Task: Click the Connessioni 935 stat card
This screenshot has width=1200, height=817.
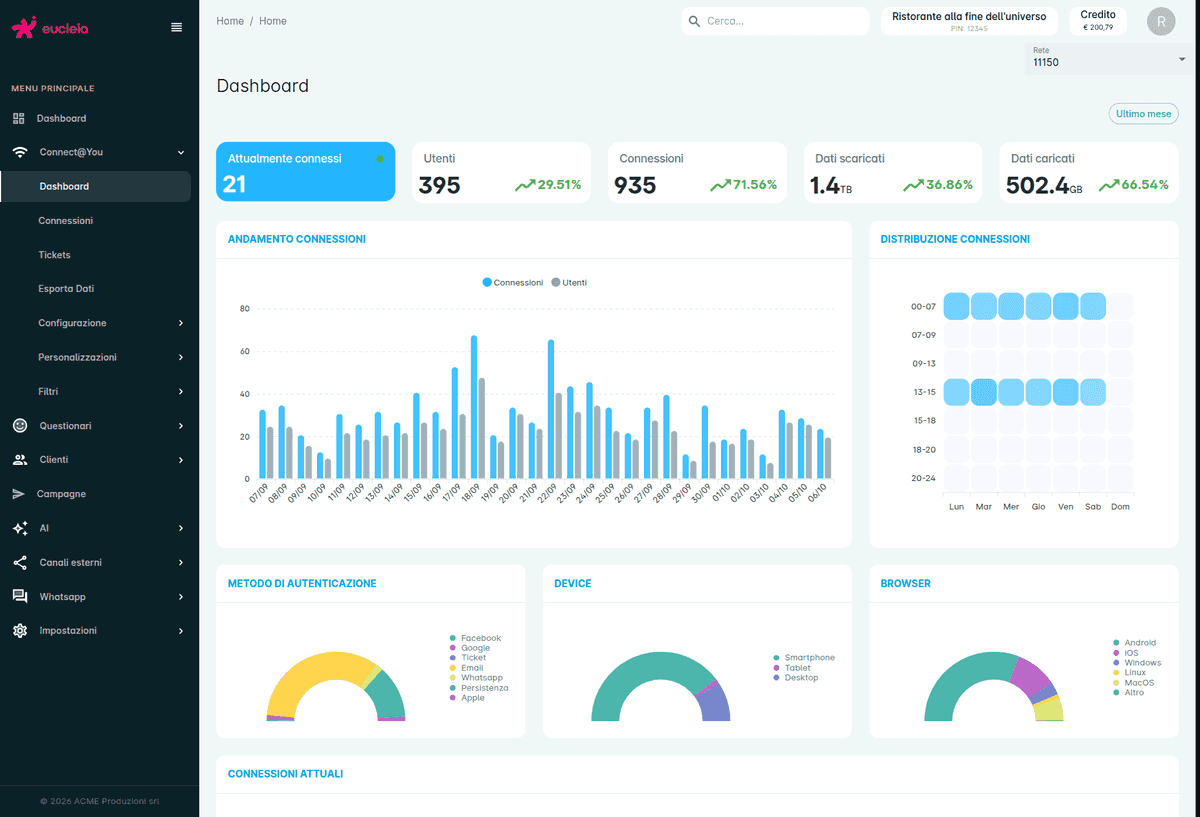Action: [x=697, y=172]
